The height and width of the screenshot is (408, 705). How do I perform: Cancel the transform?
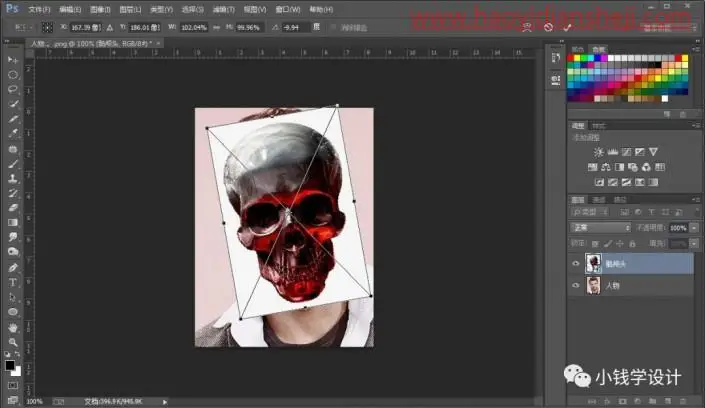tap(548, 27)
